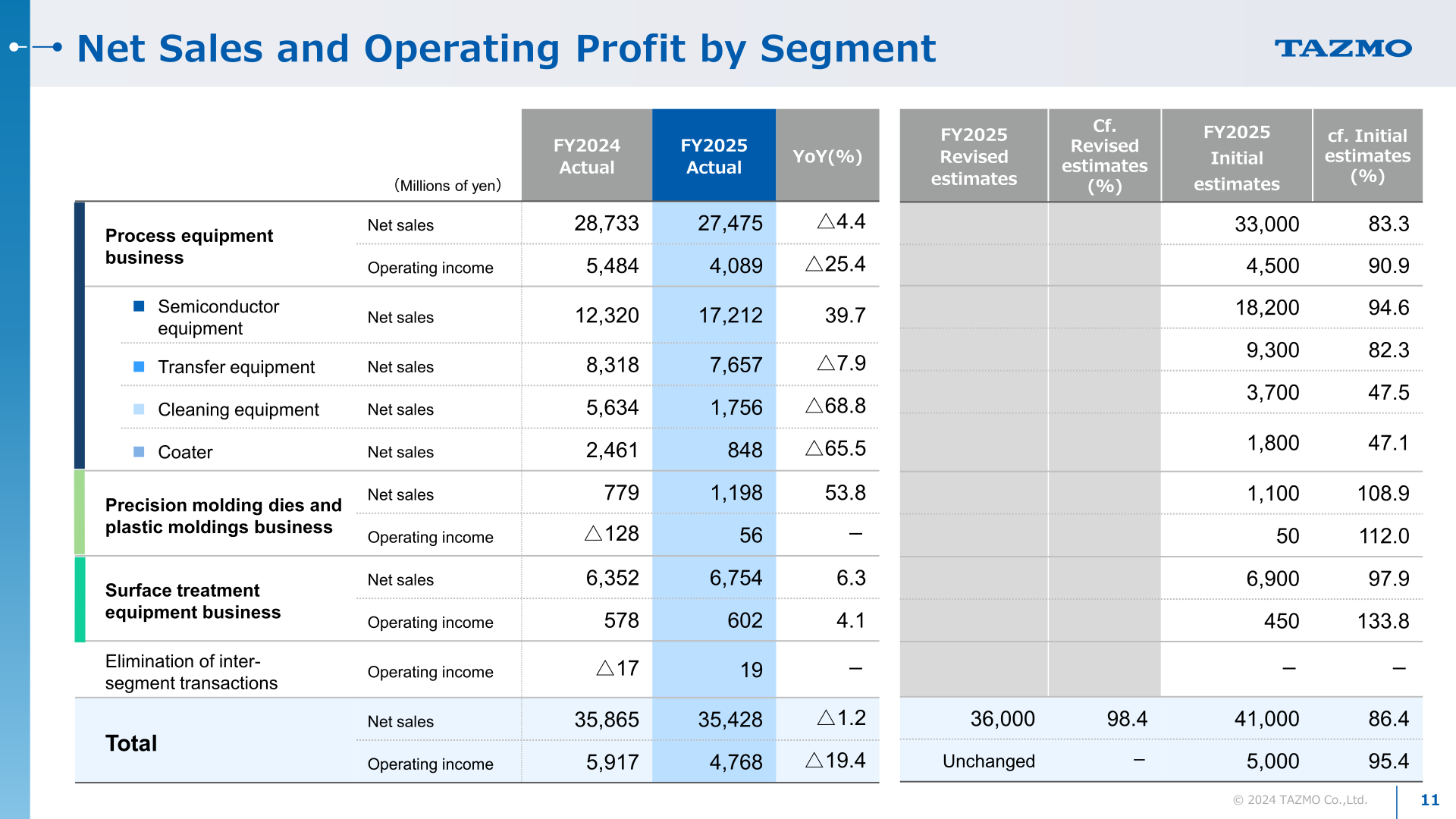
Task: Click the value 5,484 operating income
Action: [612, 265]
